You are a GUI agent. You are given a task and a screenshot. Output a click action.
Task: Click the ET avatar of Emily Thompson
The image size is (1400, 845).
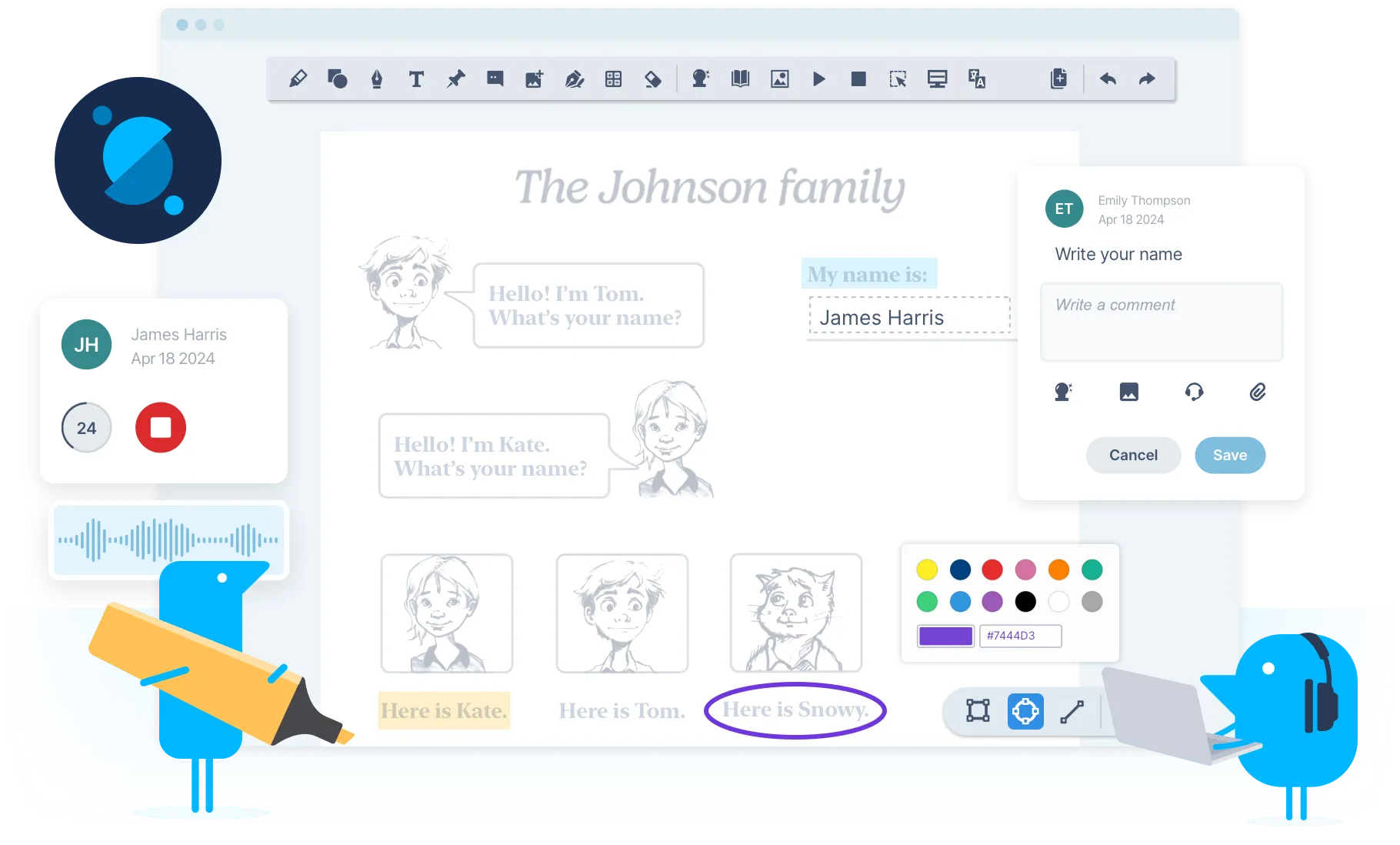1064,209
